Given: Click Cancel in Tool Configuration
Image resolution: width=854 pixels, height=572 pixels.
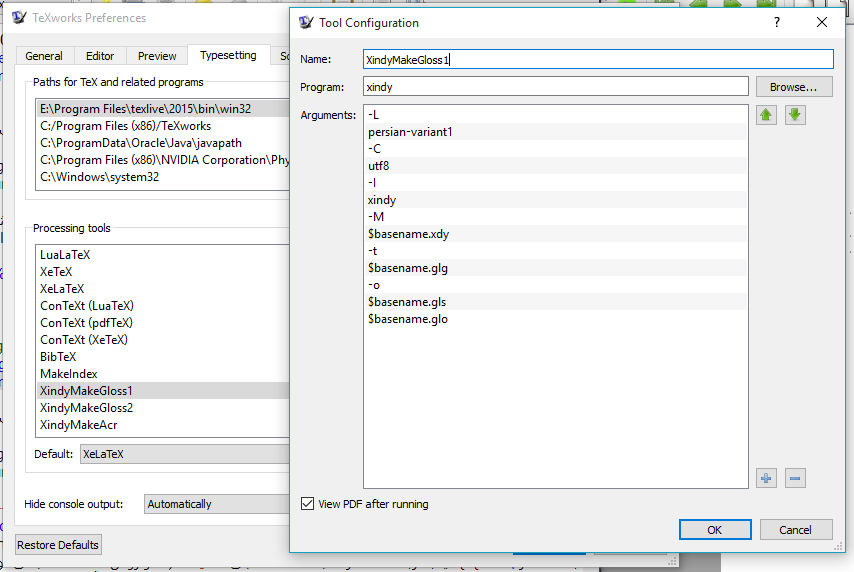Looking at the screenshot, I should coord(795,530).
